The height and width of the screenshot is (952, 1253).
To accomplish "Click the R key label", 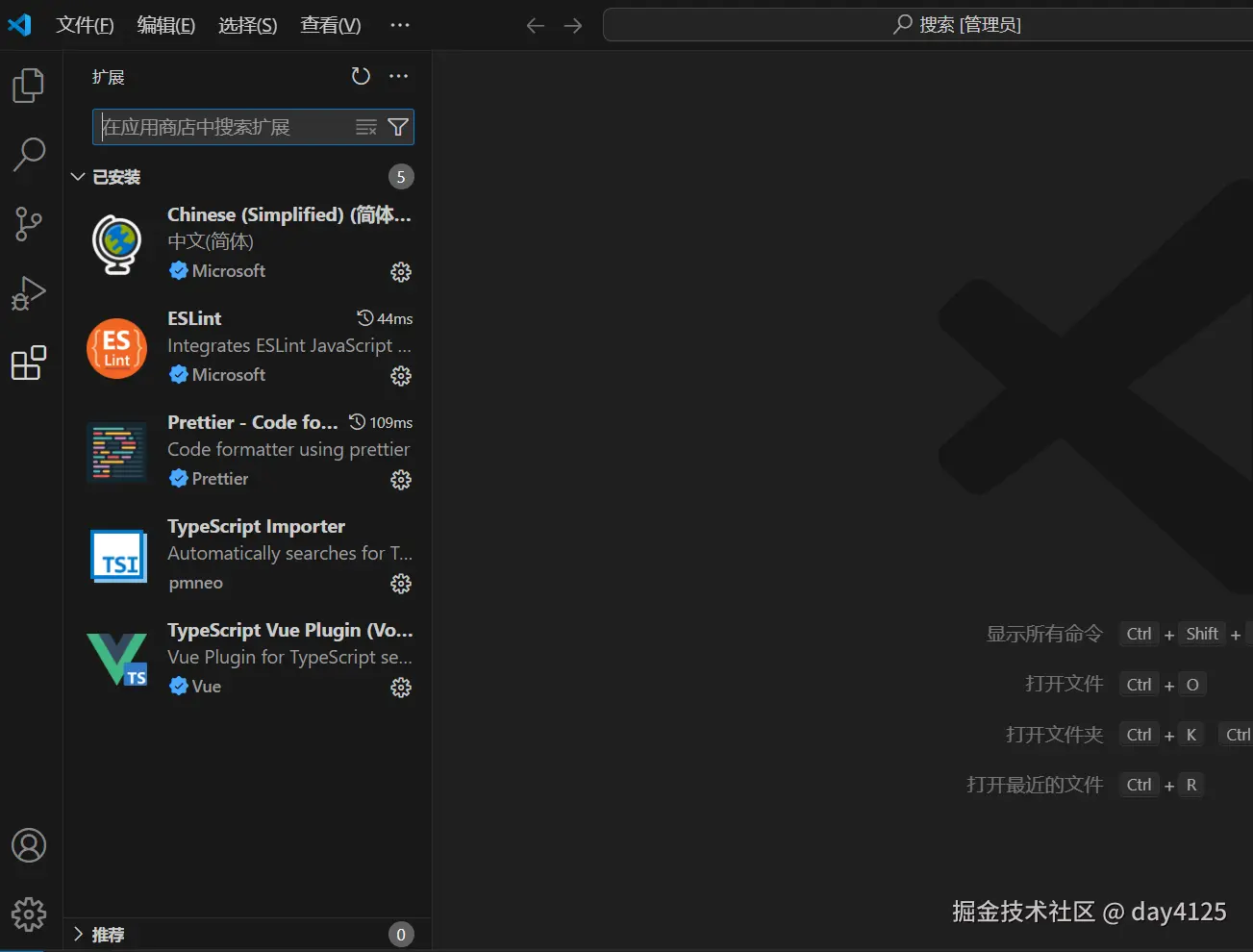I will (1191, 785).
